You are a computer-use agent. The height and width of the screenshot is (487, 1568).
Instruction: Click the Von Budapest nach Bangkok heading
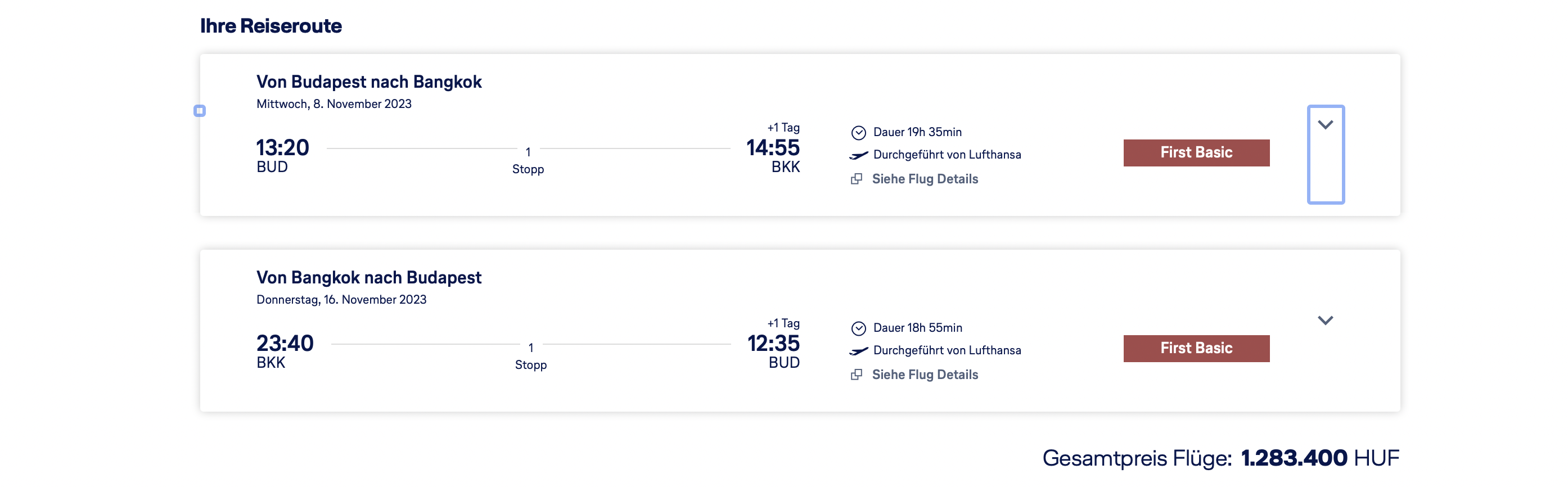tap(369, 82)
